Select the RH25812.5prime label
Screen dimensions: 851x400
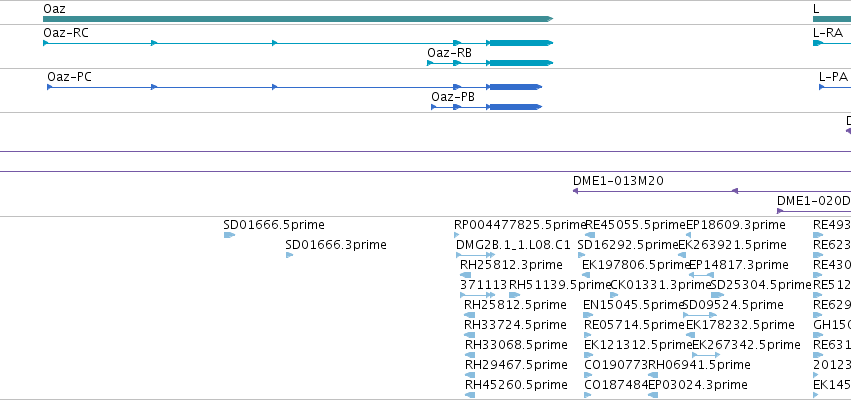tap(515, 304)
